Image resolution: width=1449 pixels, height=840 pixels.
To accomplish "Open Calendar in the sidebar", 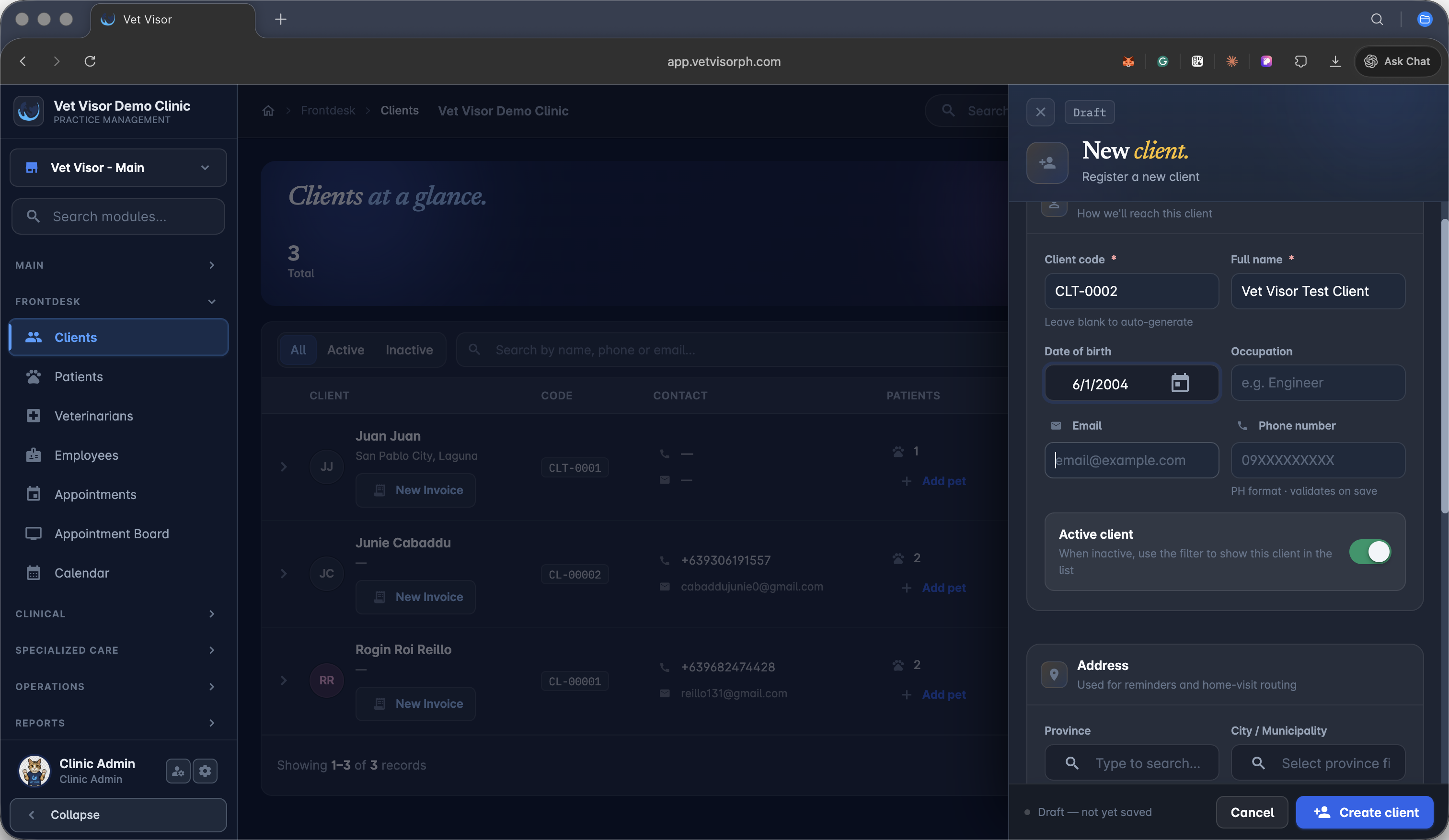I will click(x=118, y=573).
